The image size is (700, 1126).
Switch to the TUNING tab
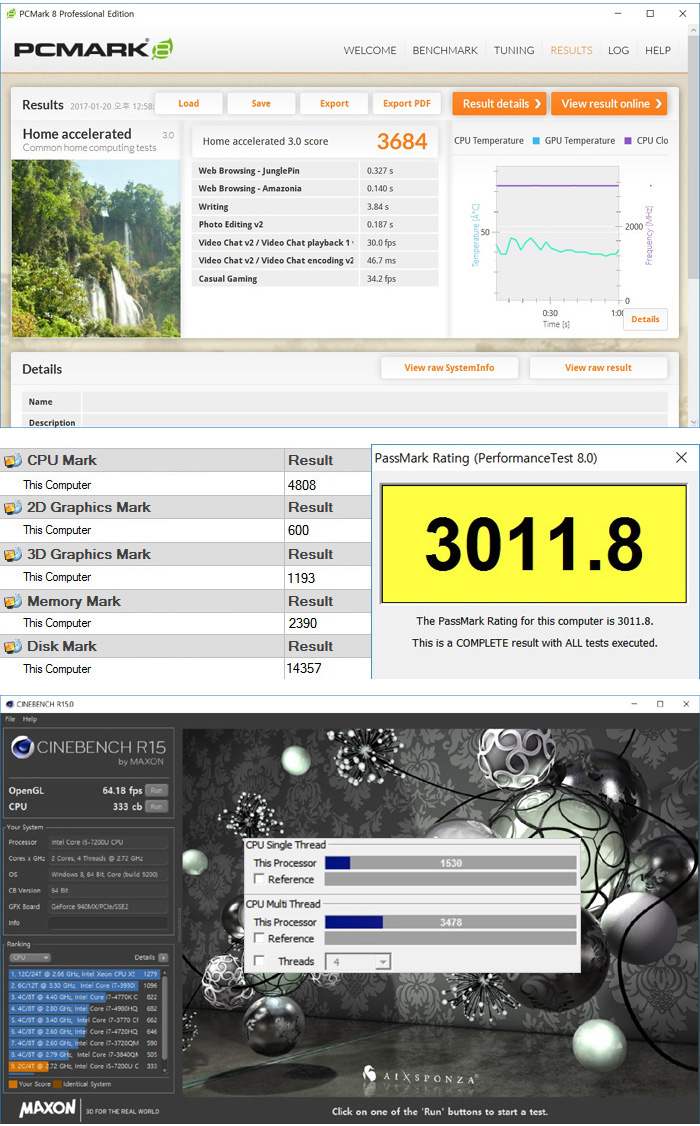[x=514, y=50]
